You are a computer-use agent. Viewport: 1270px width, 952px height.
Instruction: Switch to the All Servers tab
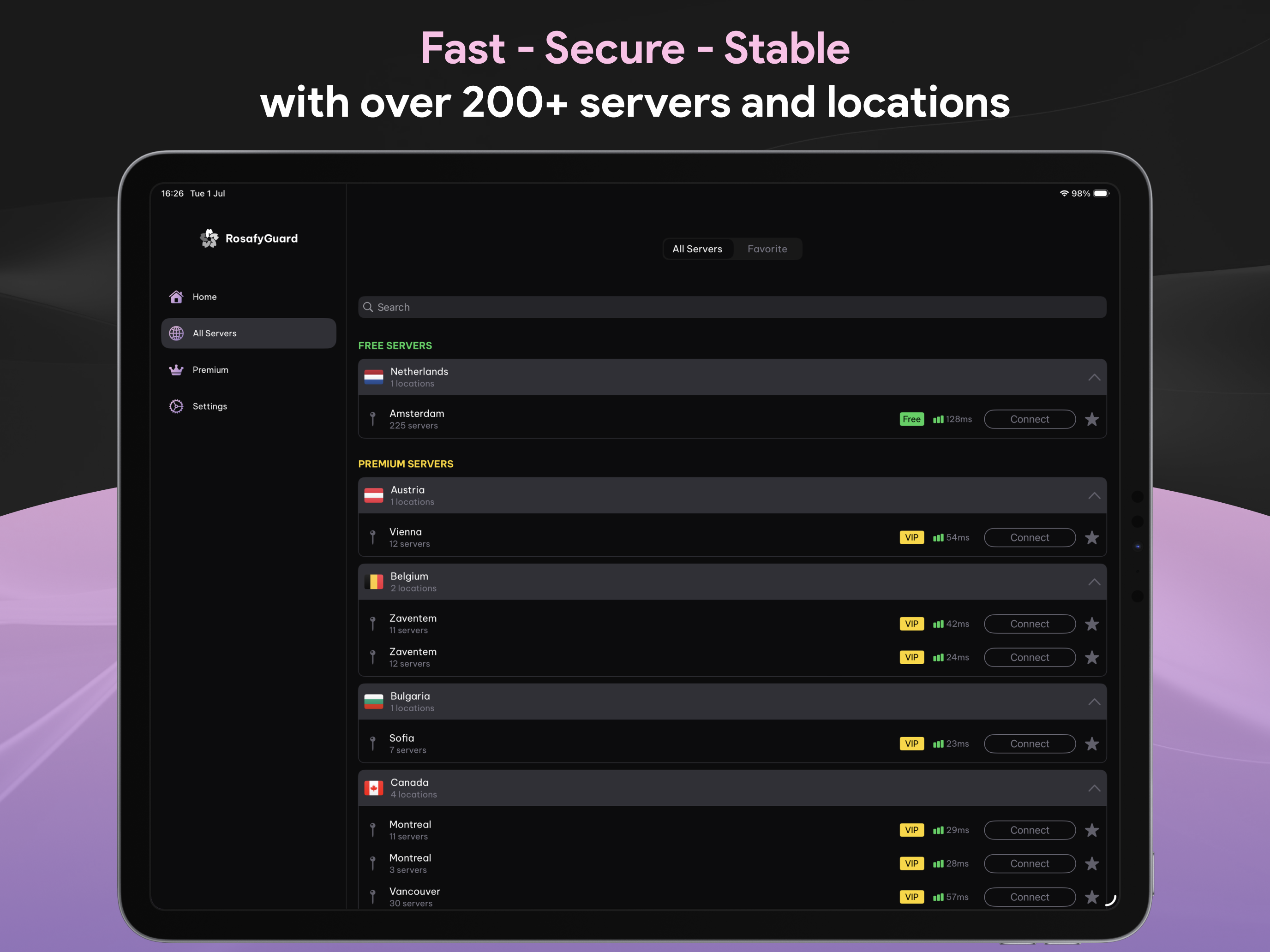(697, 249)
